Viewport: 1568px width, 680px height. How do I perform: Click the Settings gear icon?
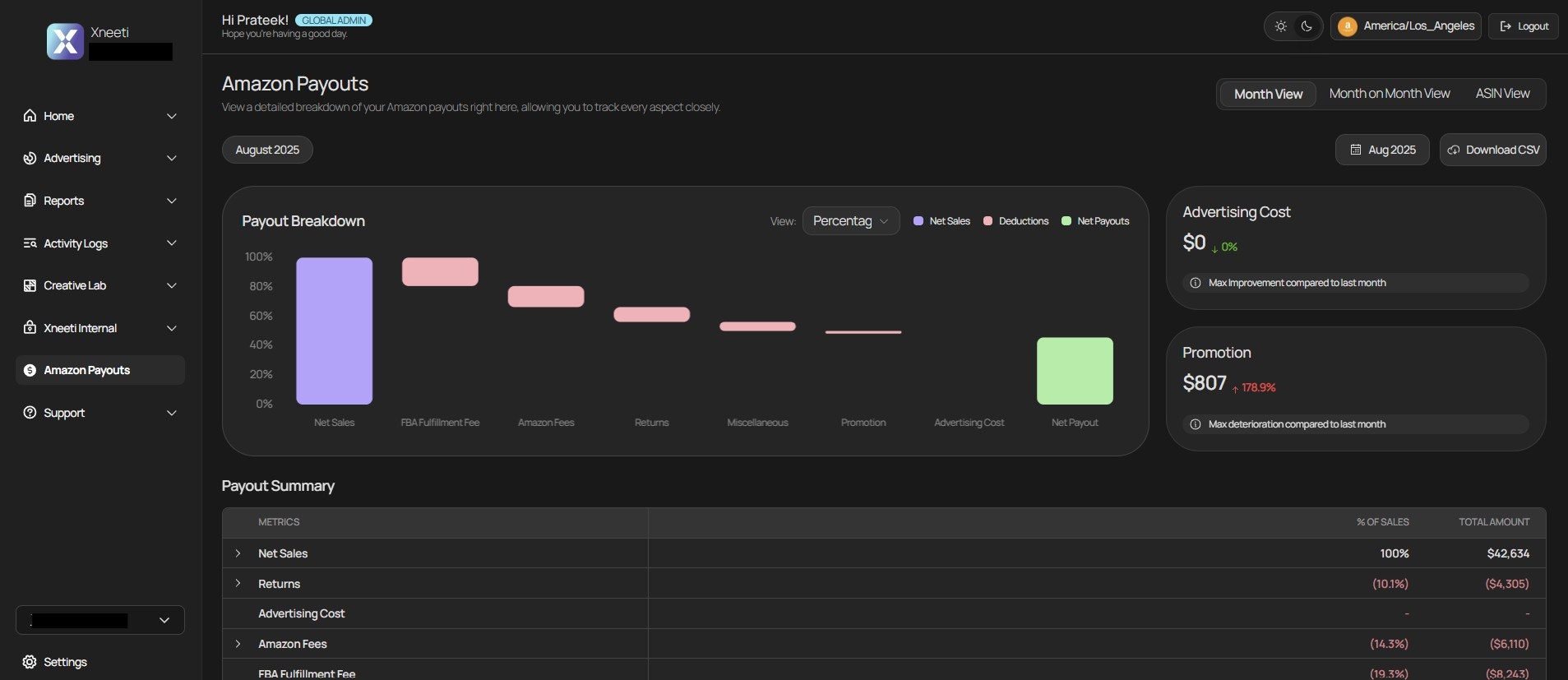[30, 662]
